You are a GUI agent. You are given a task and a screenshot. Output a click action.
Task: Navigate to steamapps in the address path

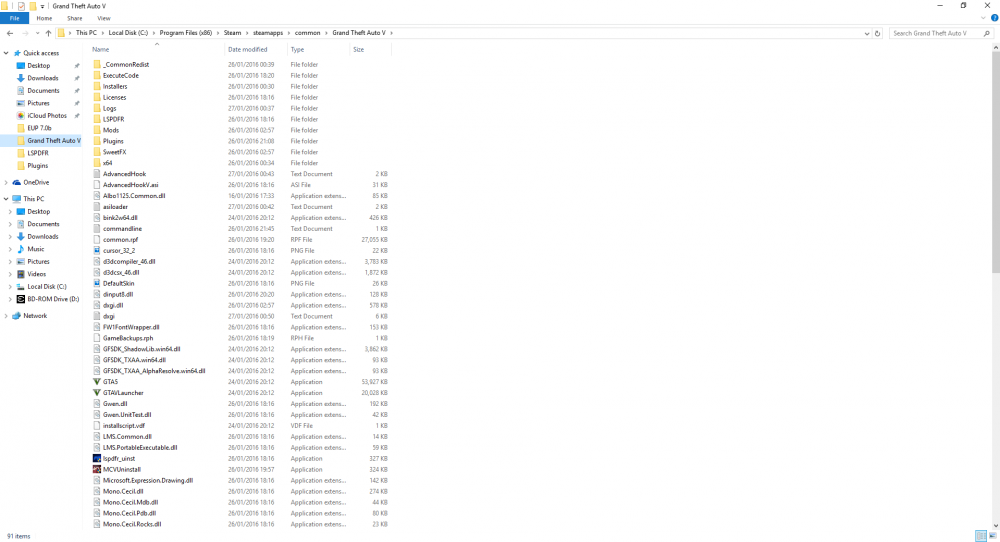point(268,33)
